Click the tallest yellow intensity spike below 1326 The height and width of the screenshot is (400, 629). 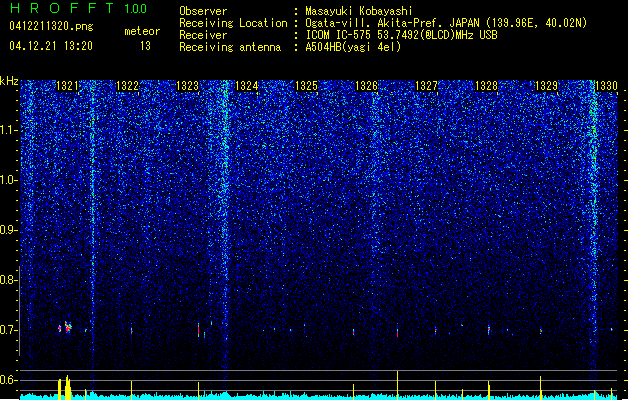tap(398, 385)
